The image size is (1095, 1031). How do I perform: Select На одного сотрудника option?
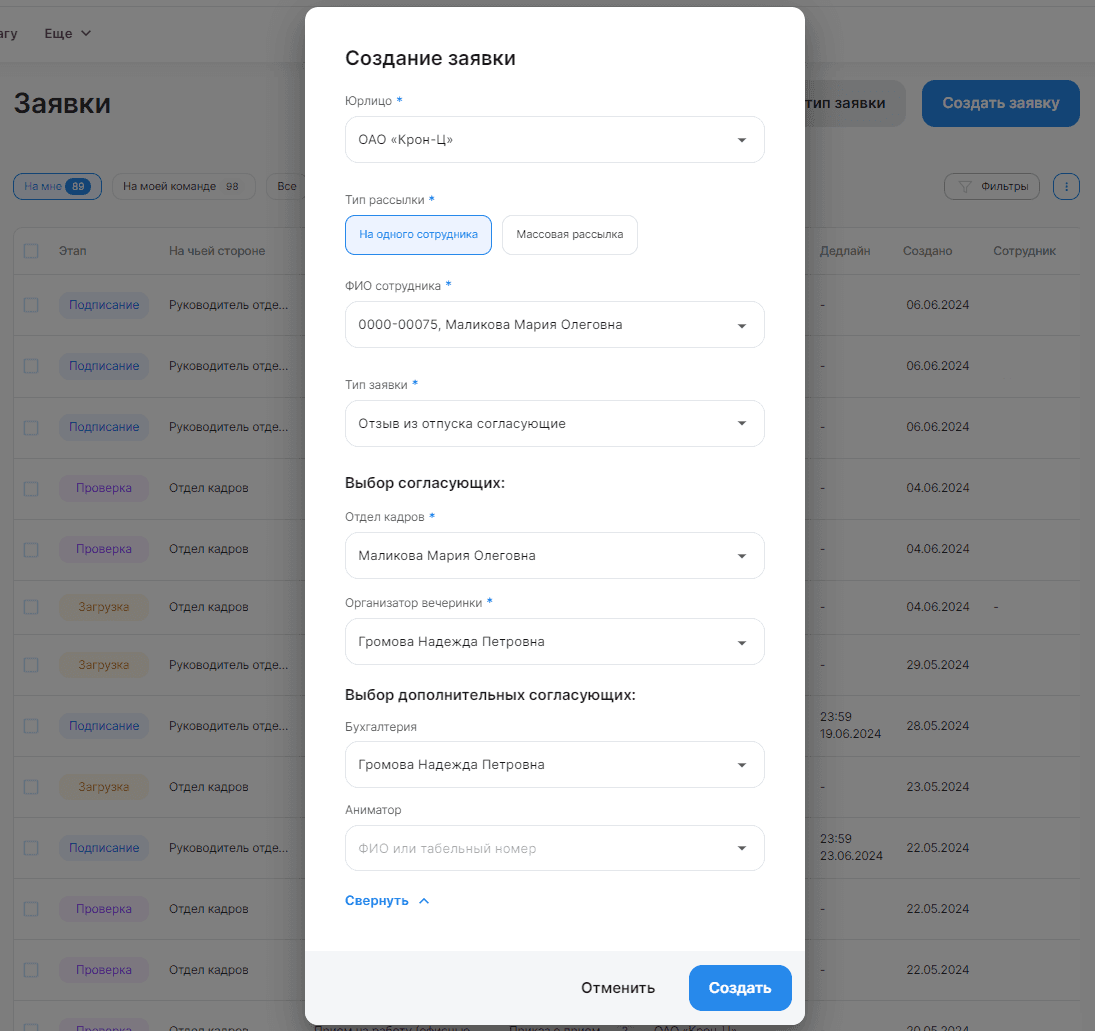(418, 235)
